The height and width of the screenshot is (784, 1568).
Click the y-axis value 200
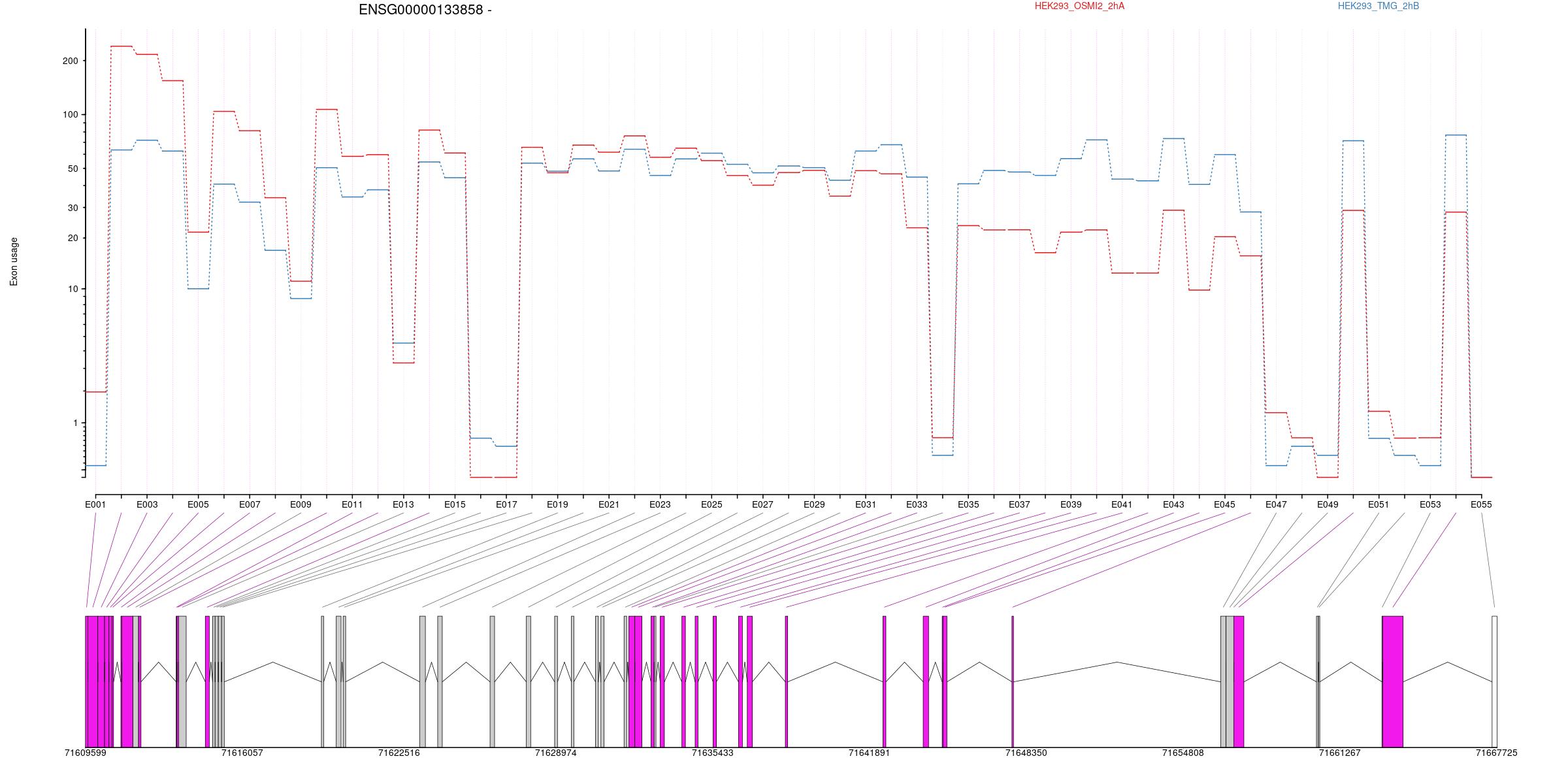70,61
